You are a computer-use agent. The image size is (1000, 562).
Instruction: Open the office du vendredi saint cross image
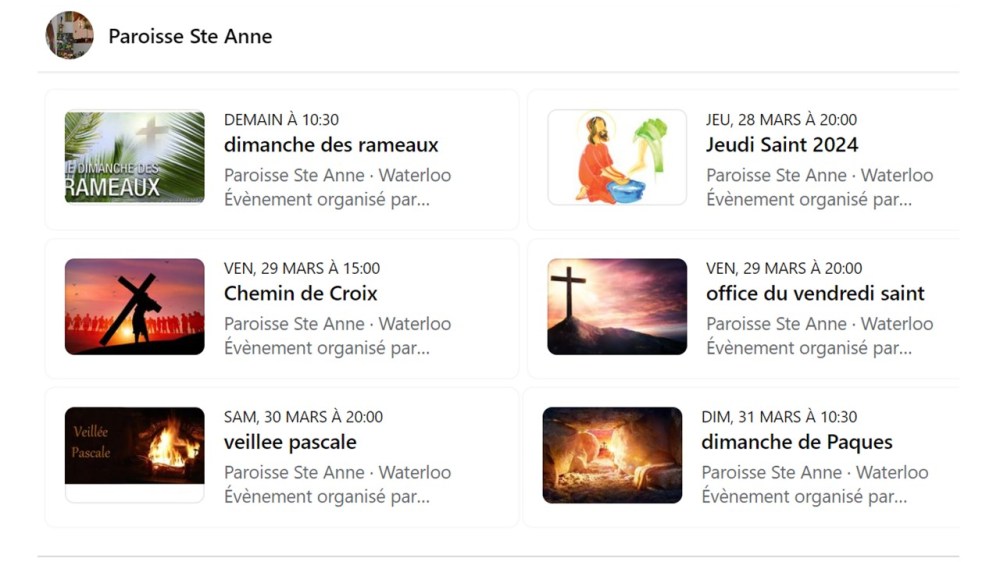[617, 306]
